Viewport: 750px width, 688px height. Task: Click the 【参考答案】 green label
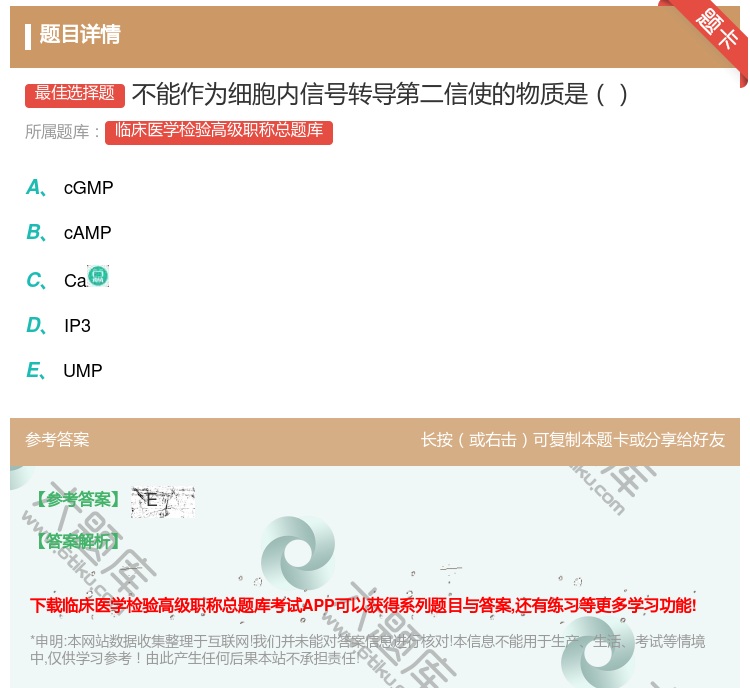pos(77,499)
